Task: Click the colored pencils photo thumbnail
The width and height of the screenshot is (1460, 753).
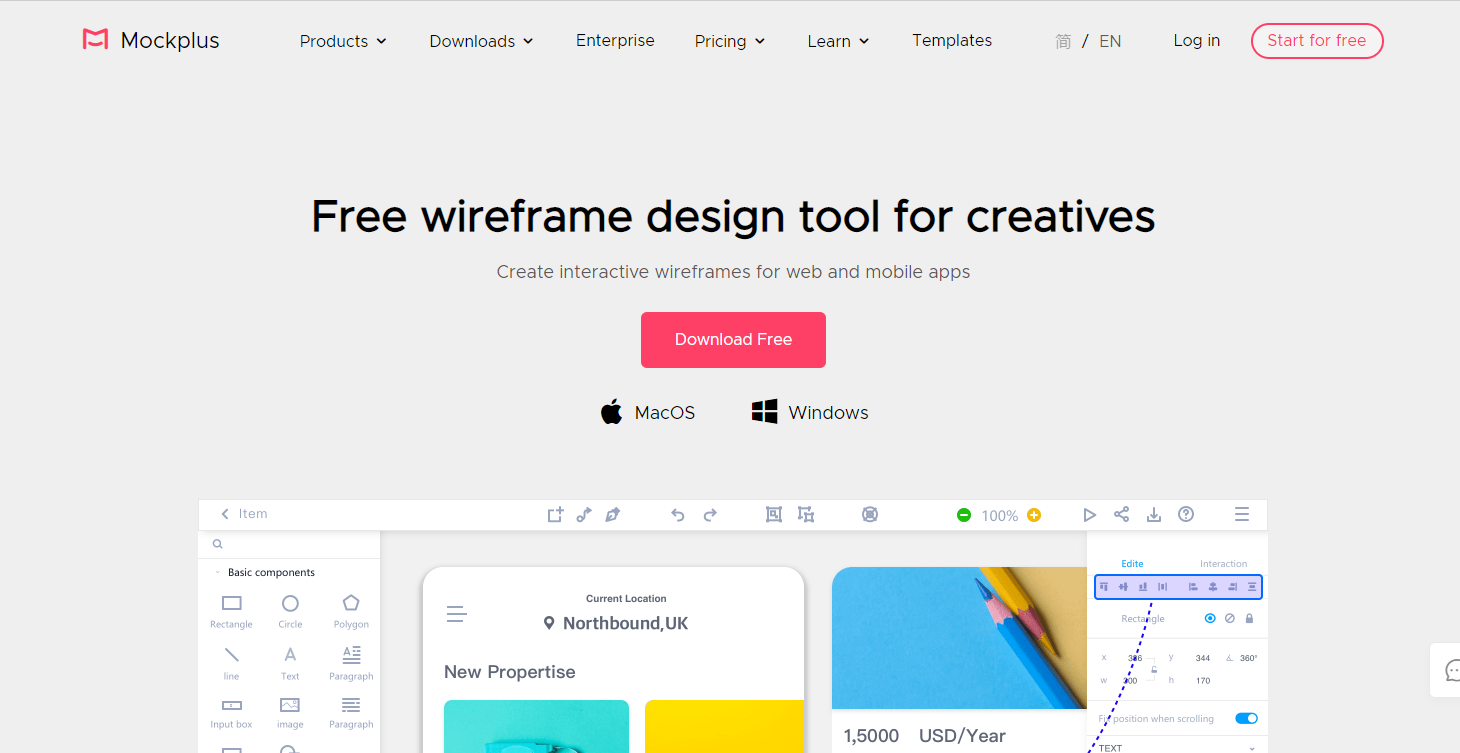Action: (x=959, y=638)
